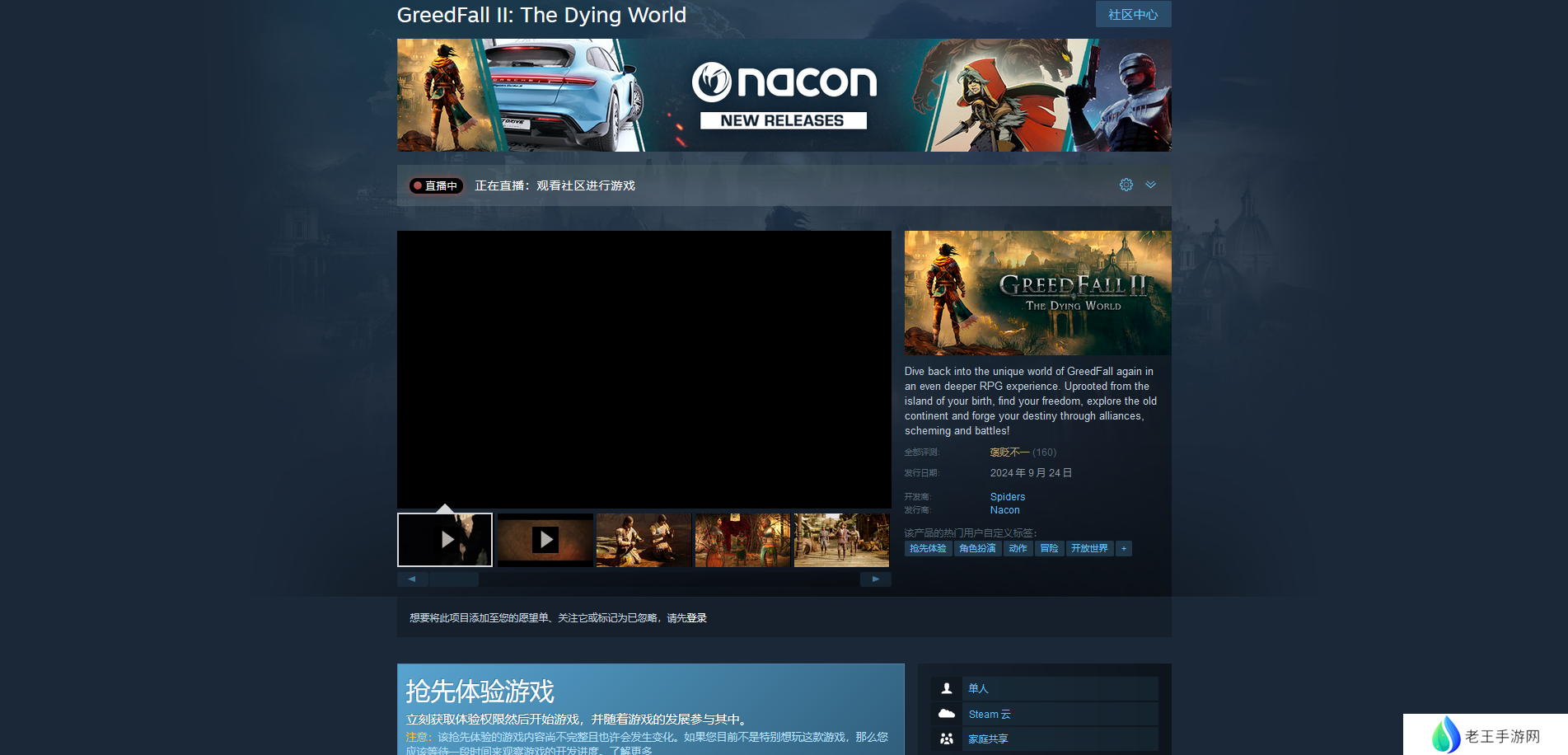Add a tag using the plus button
The height and width of the screenshot is (755, 1568).
pyautogui.click(x=1123, y=549)
